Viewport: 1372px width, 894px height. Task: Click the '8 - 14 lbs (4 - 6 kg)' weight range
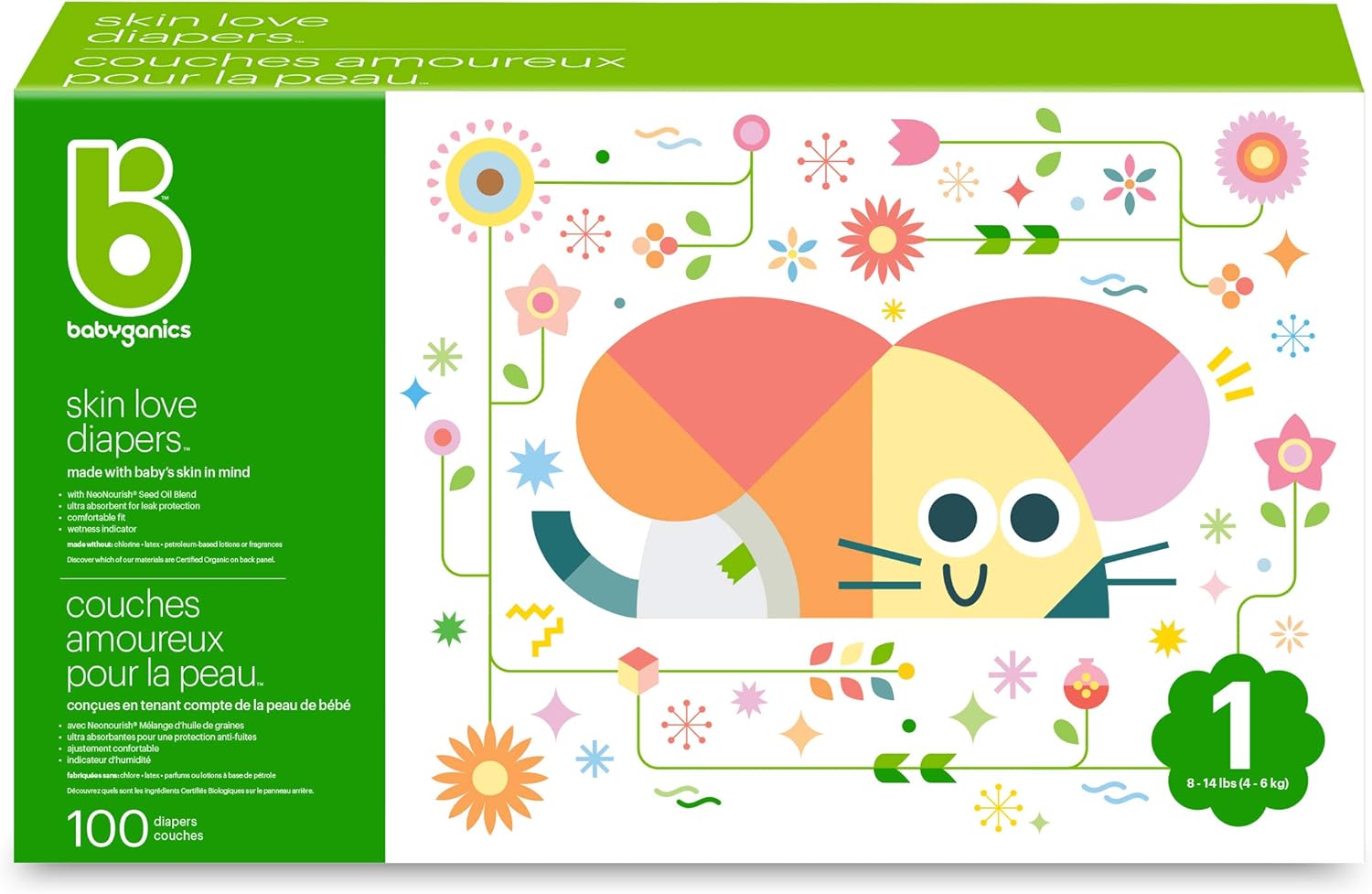pos(1238,783)
